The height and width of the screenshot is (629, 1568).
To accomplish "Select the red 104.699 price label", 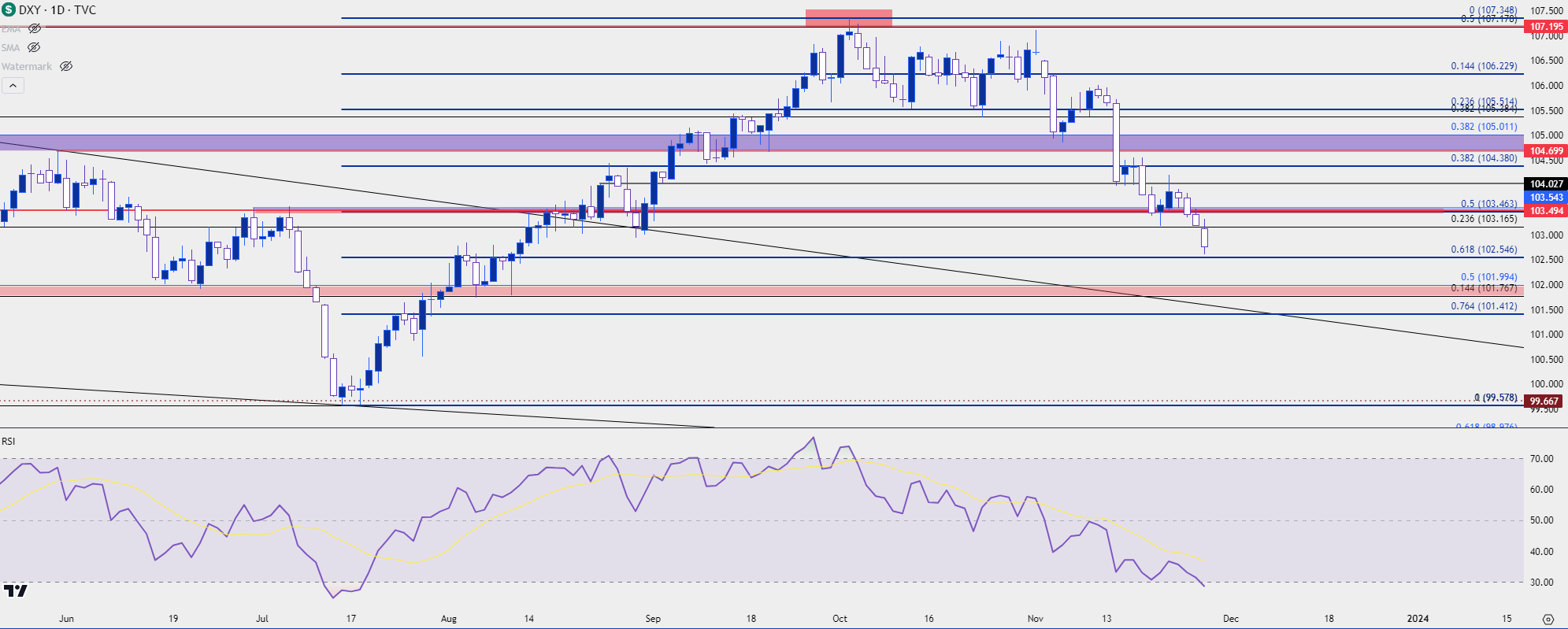I will tap(1547, 151).
